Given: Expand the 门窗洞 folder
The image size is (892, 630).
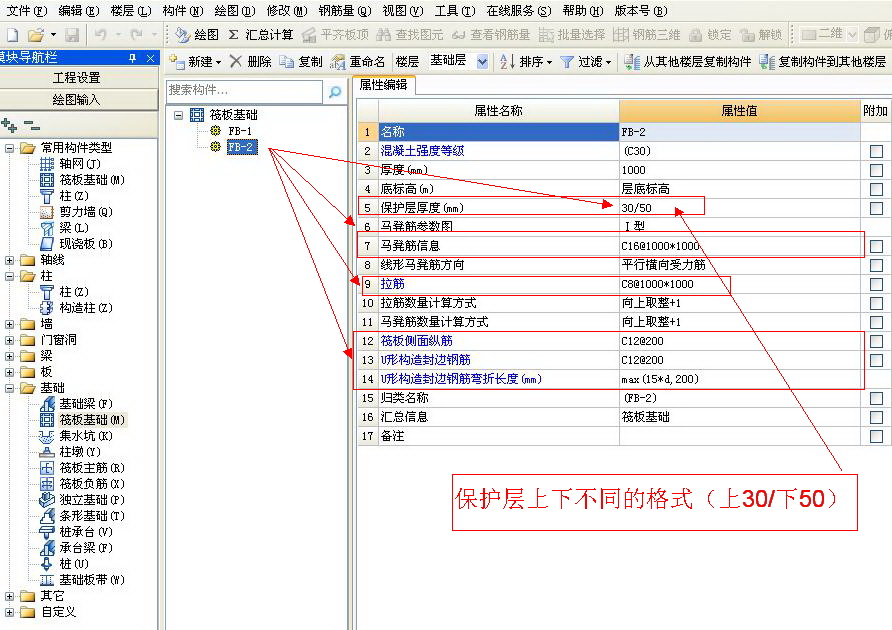Looking at the screenshot, I should [x=9, y=340].
